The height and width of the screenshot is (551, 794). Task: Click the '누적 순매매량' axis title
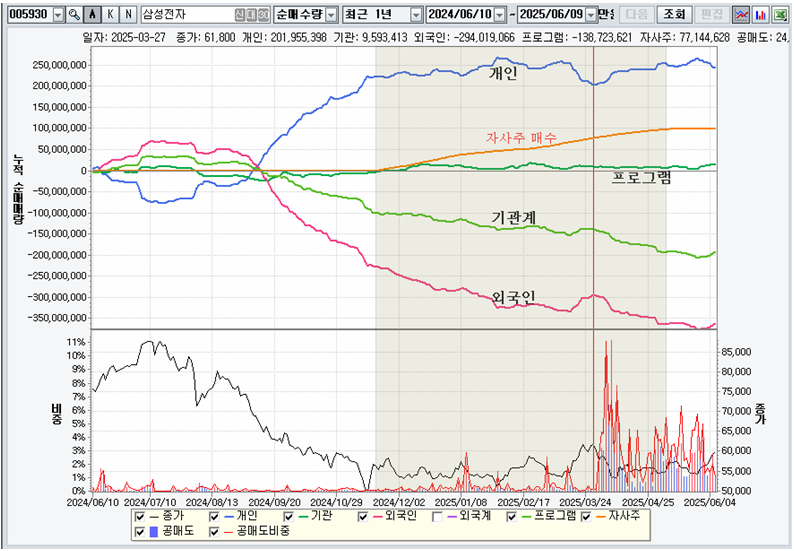click(x=18, y=188)
